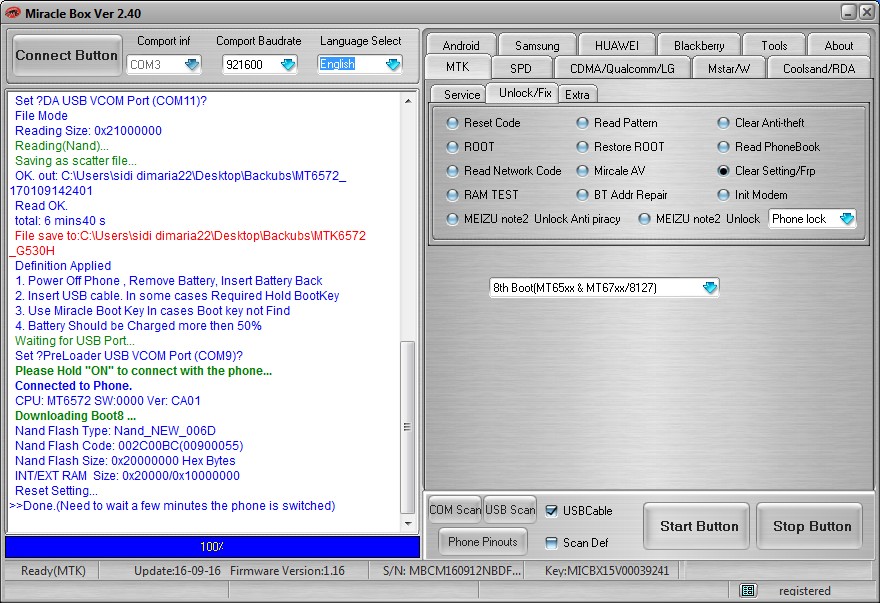Open the Comport Baudrate dropdown arrow
The width and height of the screenshot is (880, 603).
pyautogui.click(x=288, y=65)
